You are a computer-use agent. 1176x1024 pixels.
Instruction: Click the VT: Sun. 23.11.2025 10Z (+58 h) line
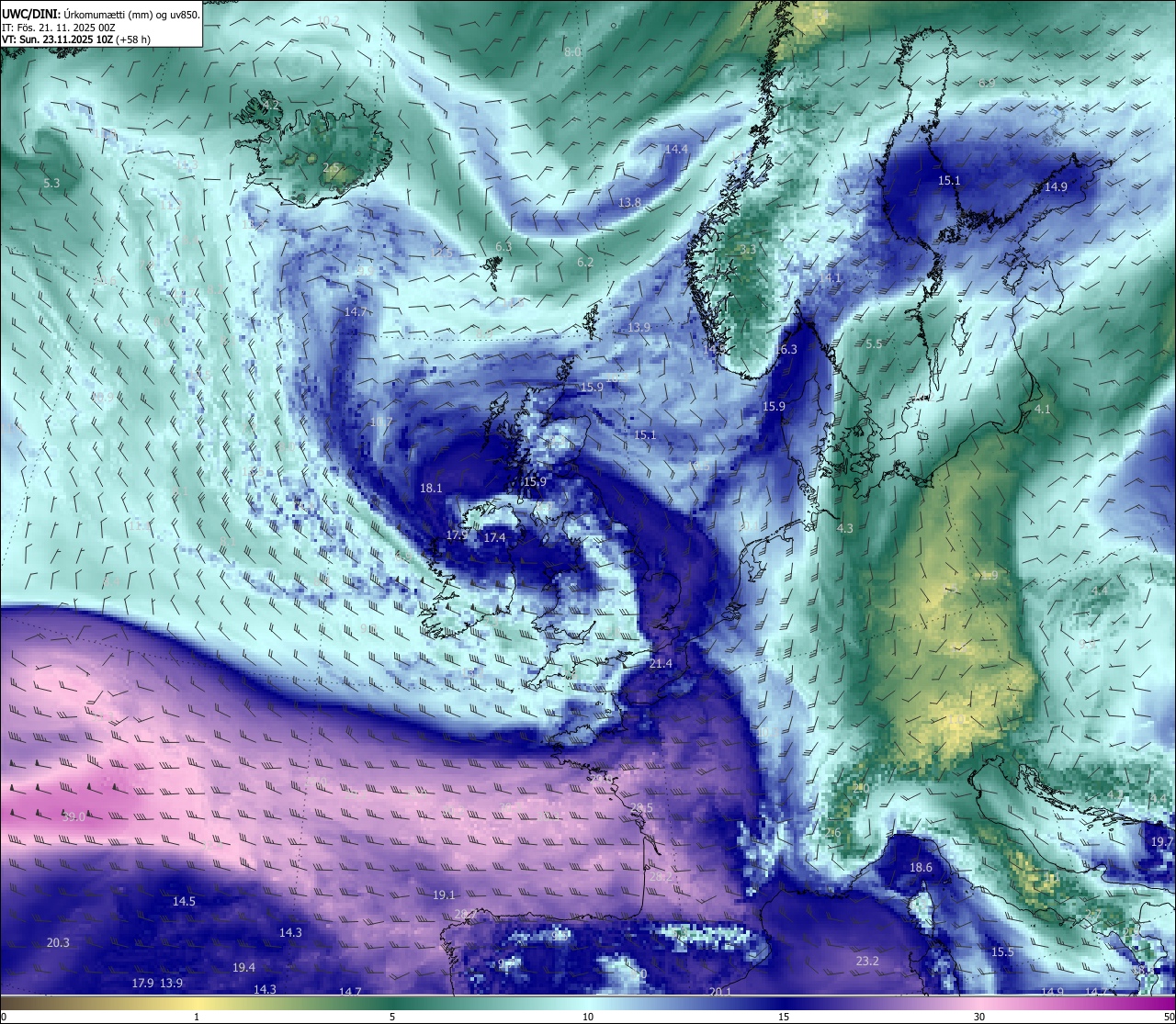click(76, 39)
